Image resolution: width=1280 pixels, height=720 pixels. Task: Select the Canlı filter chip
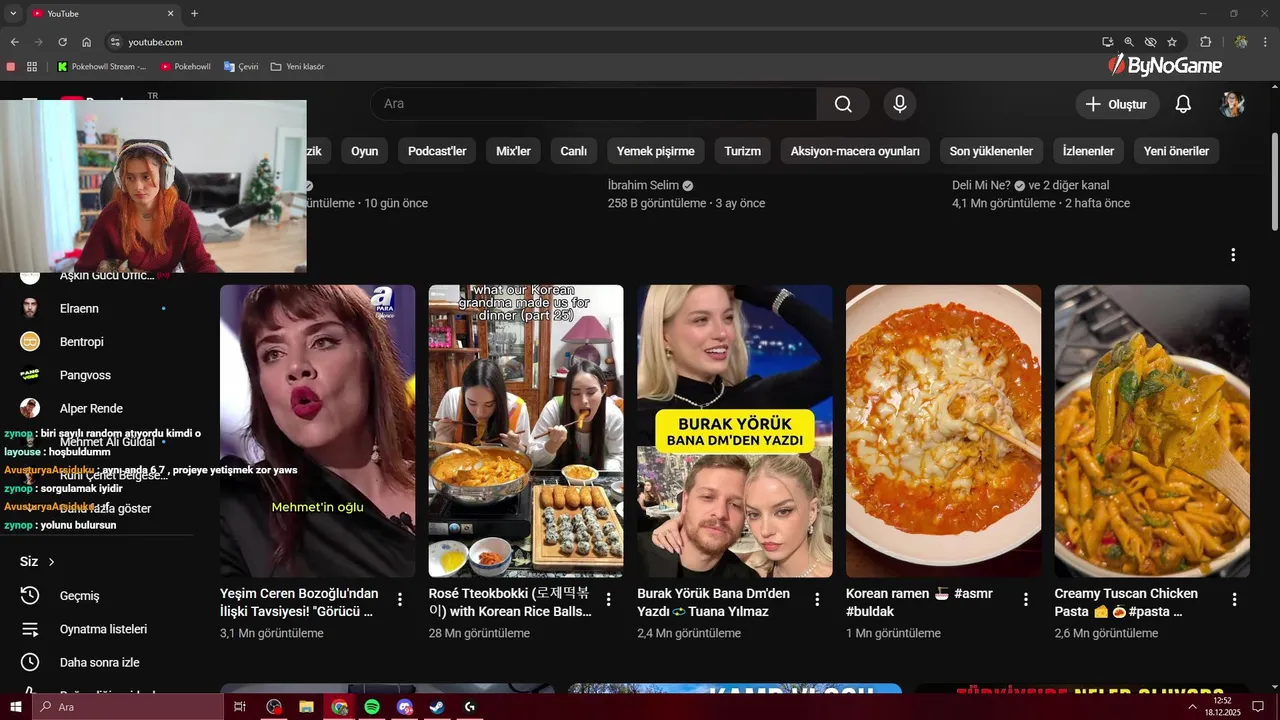pos(573,151)
